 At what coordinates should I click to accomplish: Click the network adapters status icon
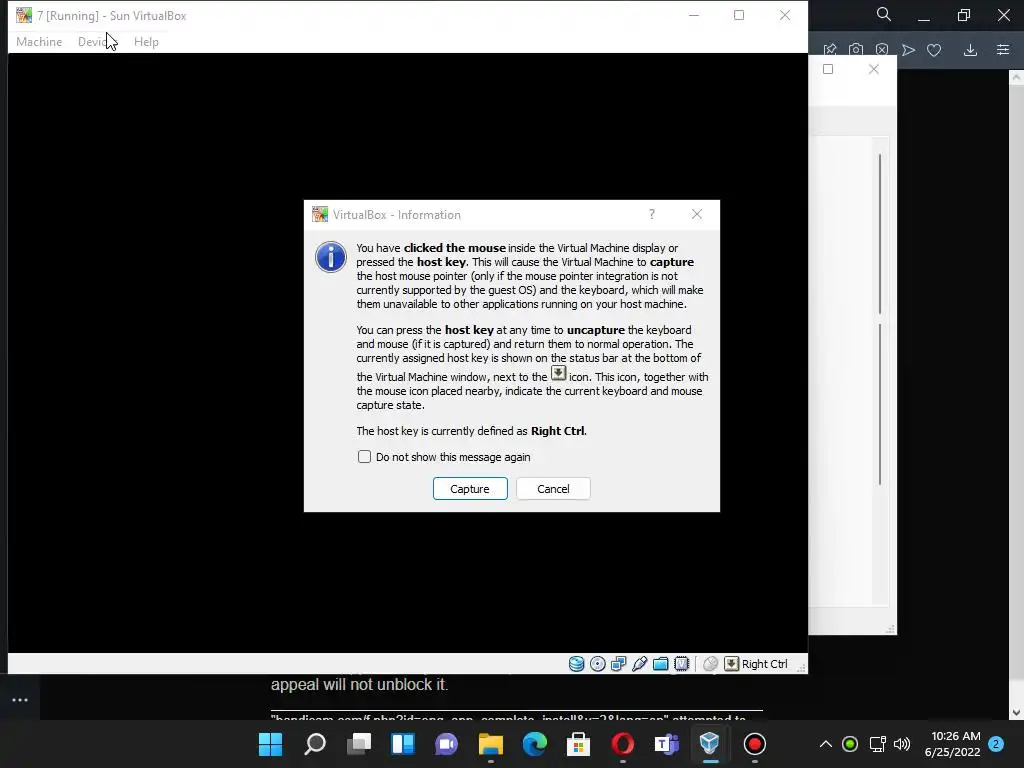click(x=618, y=664)
